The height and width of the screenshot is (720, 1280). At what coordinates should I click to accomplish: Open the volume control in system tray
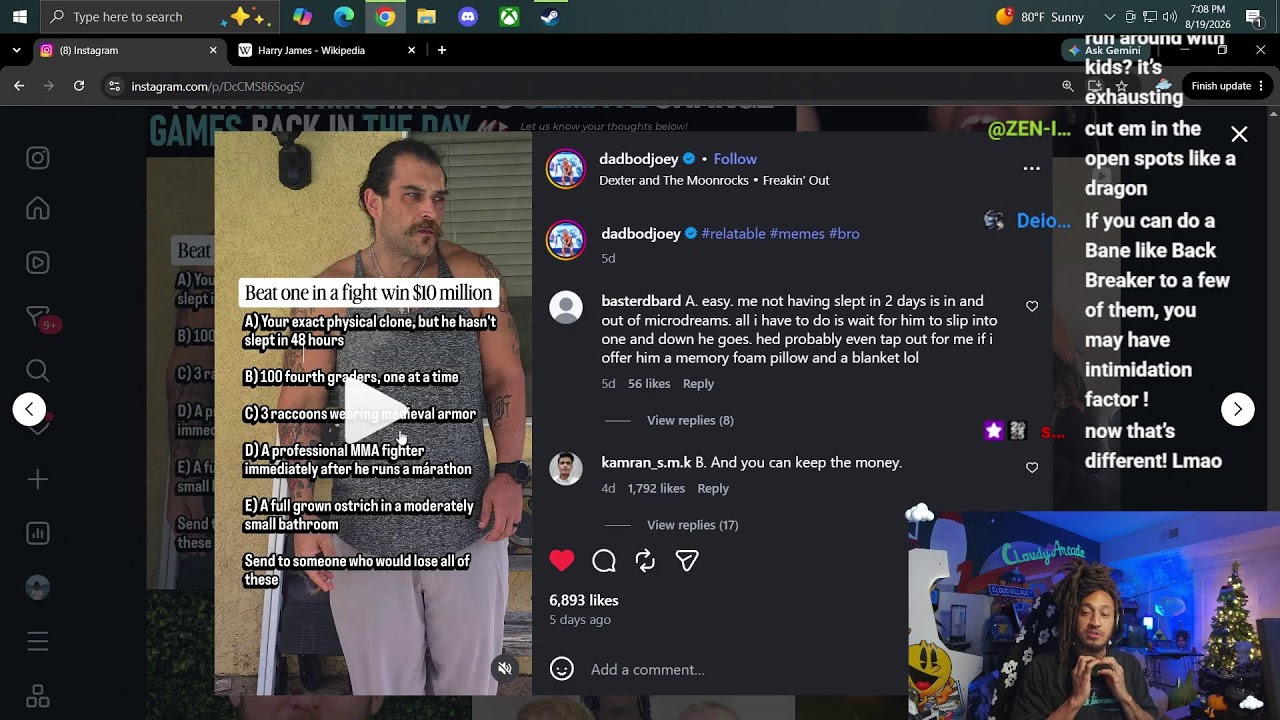tap(1168, 16)
